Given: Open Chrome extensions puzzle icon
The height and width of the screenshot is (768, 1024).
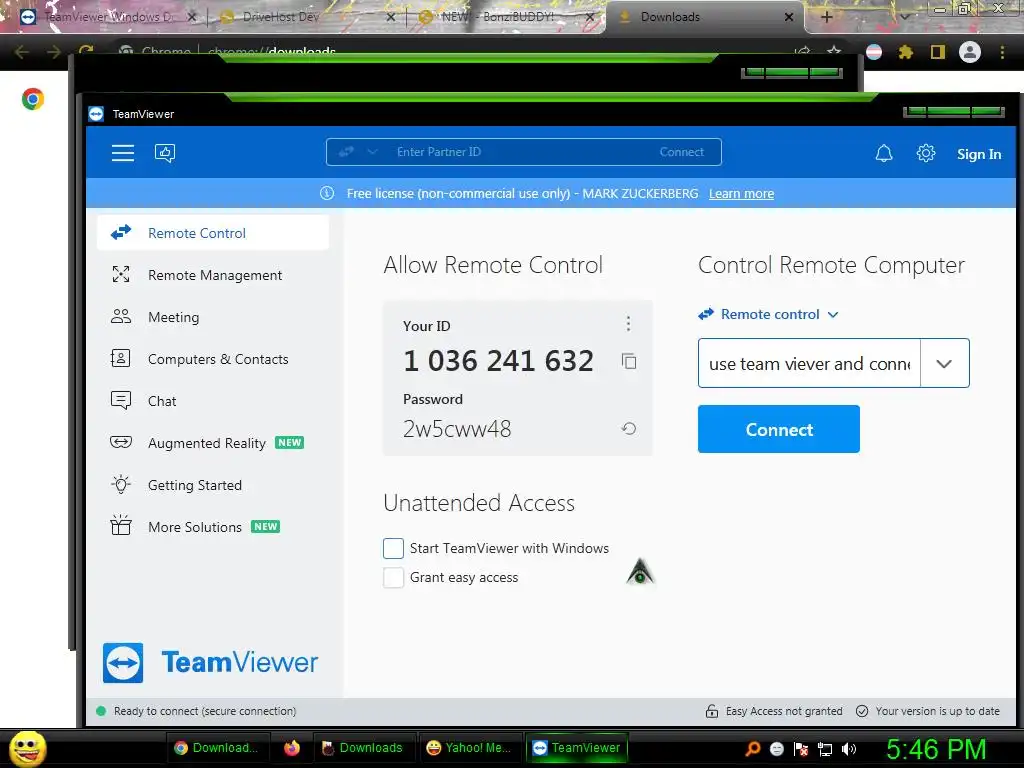Looking at the screenshot, I should point(905,52).
